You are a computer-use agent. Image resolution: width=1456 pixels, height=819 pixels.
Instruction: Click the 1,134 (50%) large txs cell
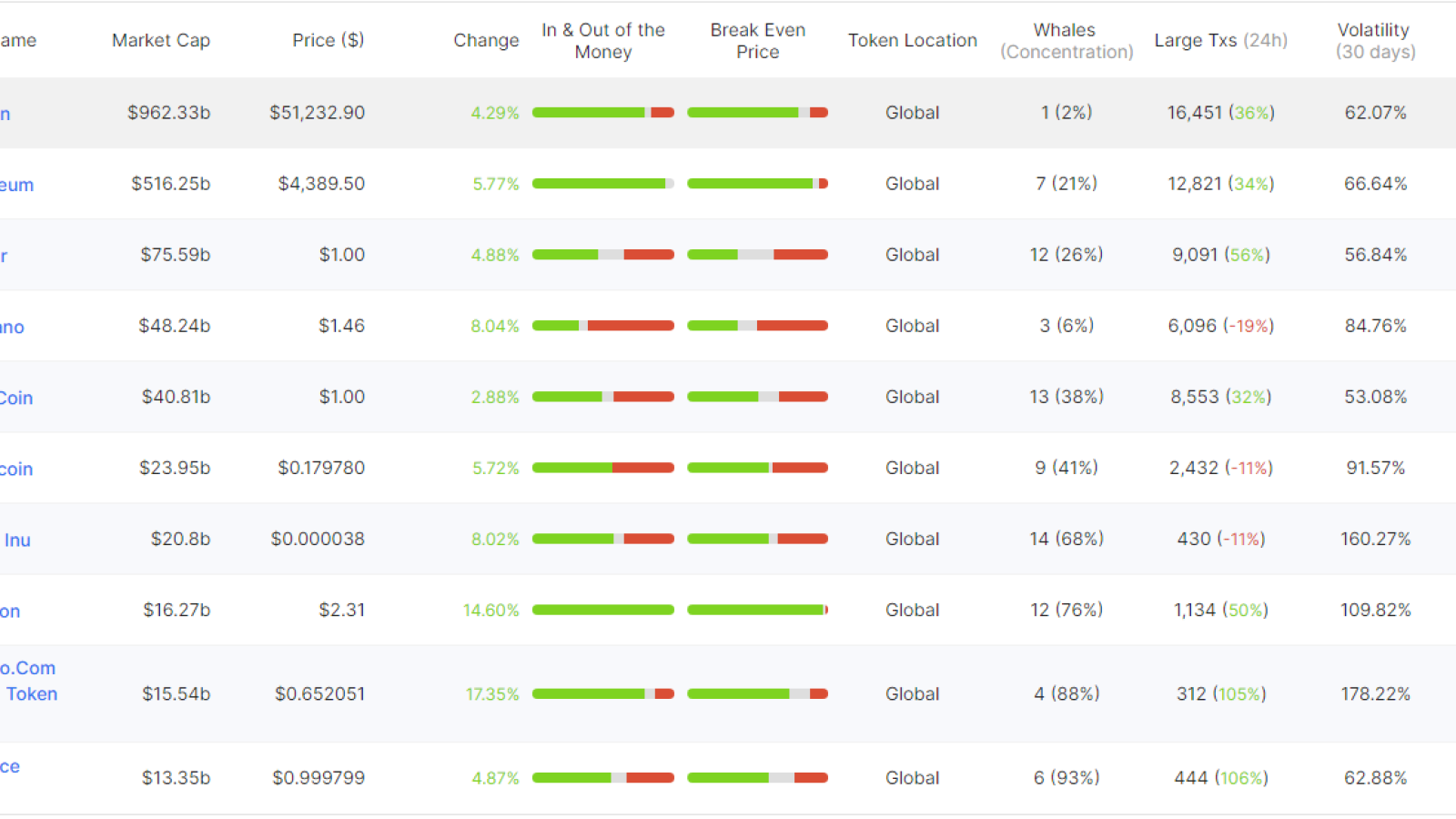[1221, 610]
